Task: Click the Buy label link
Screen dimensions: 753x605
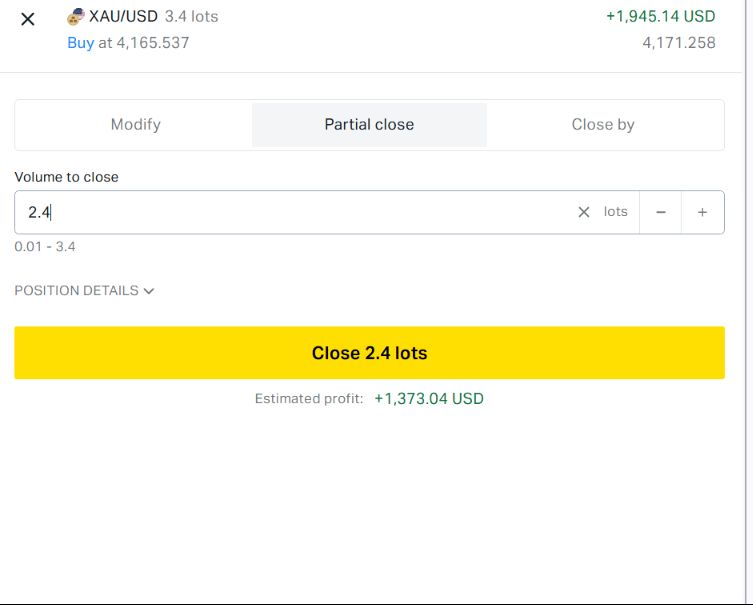Action: pyautogui.click(x=81, y=43)
